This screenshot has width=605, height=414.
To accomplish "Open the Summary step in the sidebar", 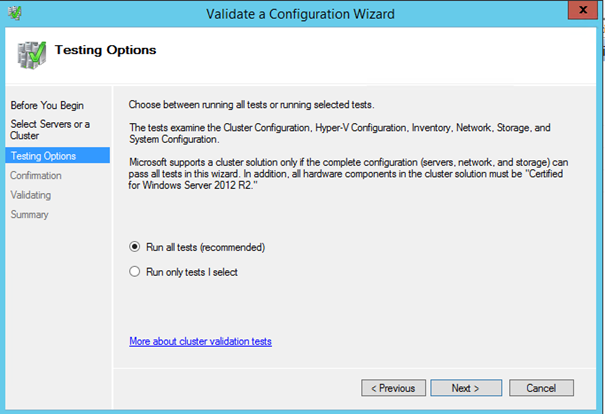I will (x=29, y=215).
